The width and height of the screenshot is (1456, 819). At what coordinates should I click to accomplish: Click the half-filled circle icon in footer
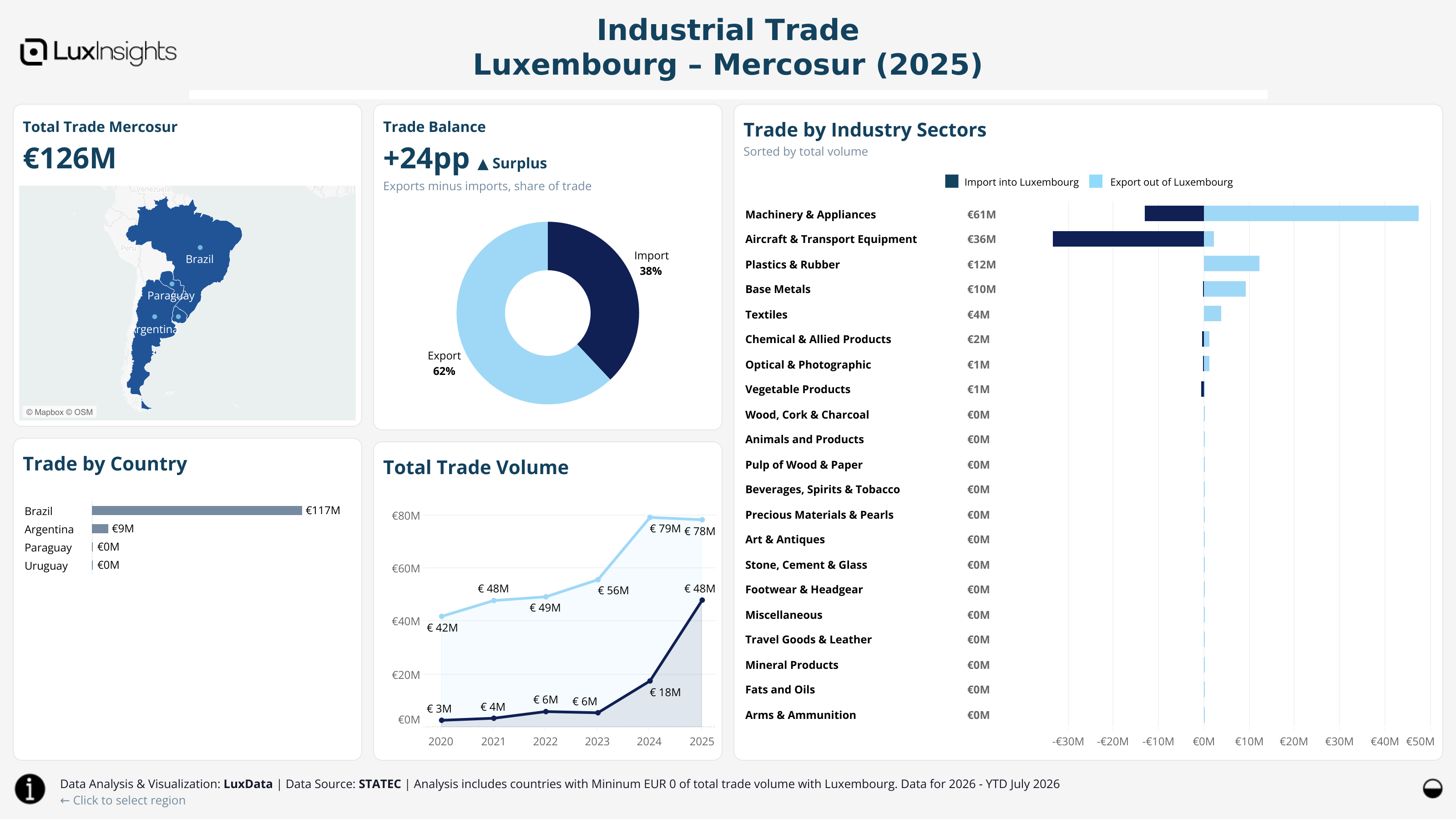(1432, 788)
